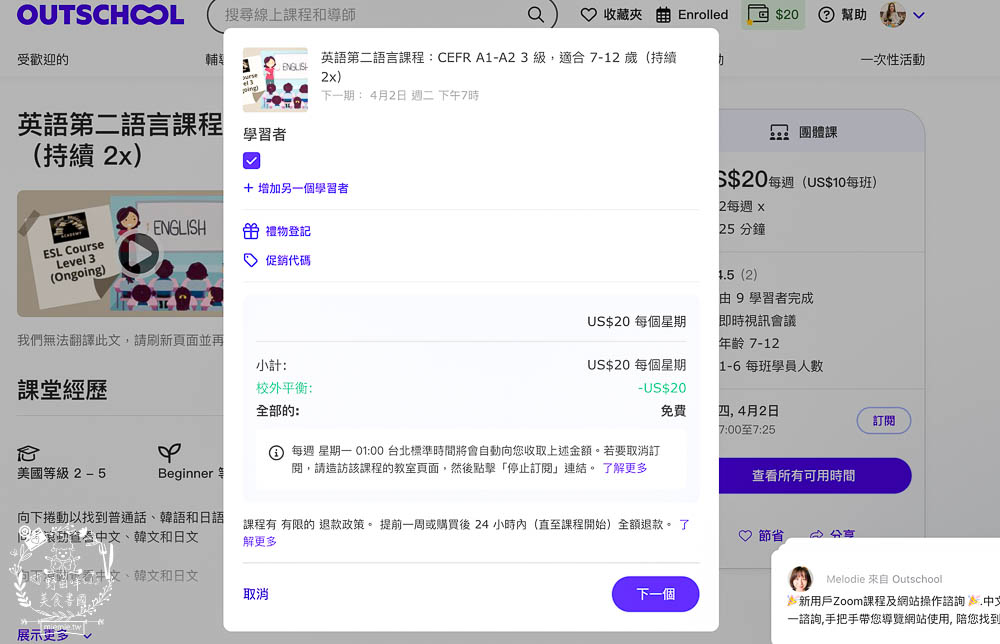1000x644 pixels.
Task: Select the 一次性活動 category tab
Action: coord(892,59)
